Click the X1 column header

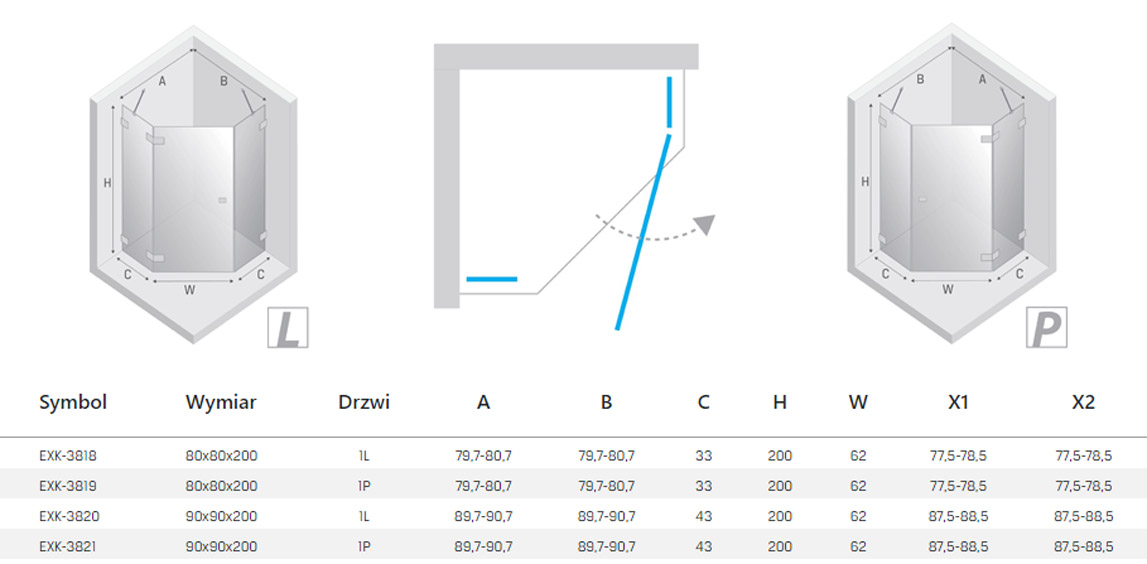(x=958, y=403)
